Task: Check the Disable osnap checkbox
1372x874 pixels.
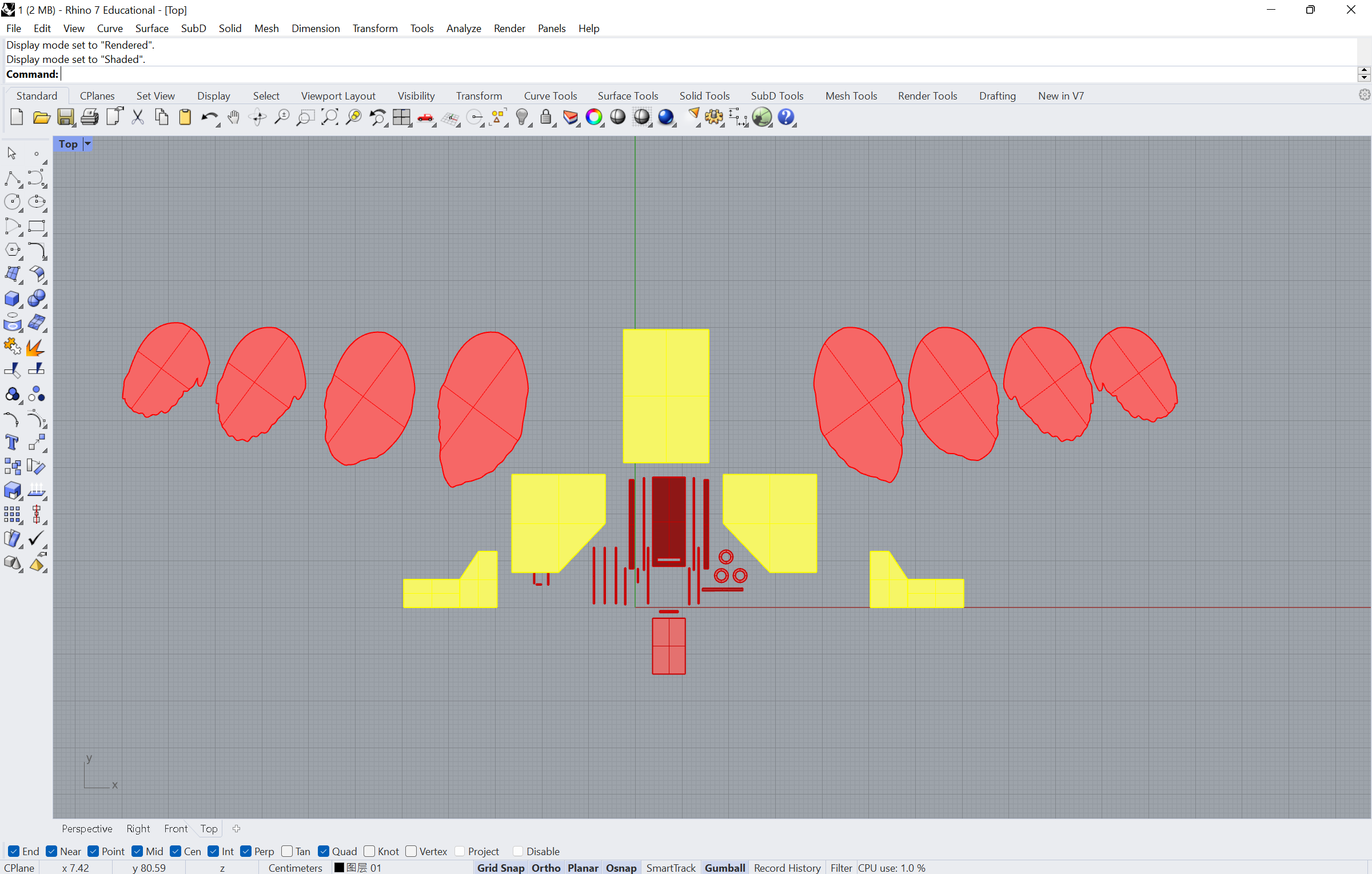Action: [518, 851]
